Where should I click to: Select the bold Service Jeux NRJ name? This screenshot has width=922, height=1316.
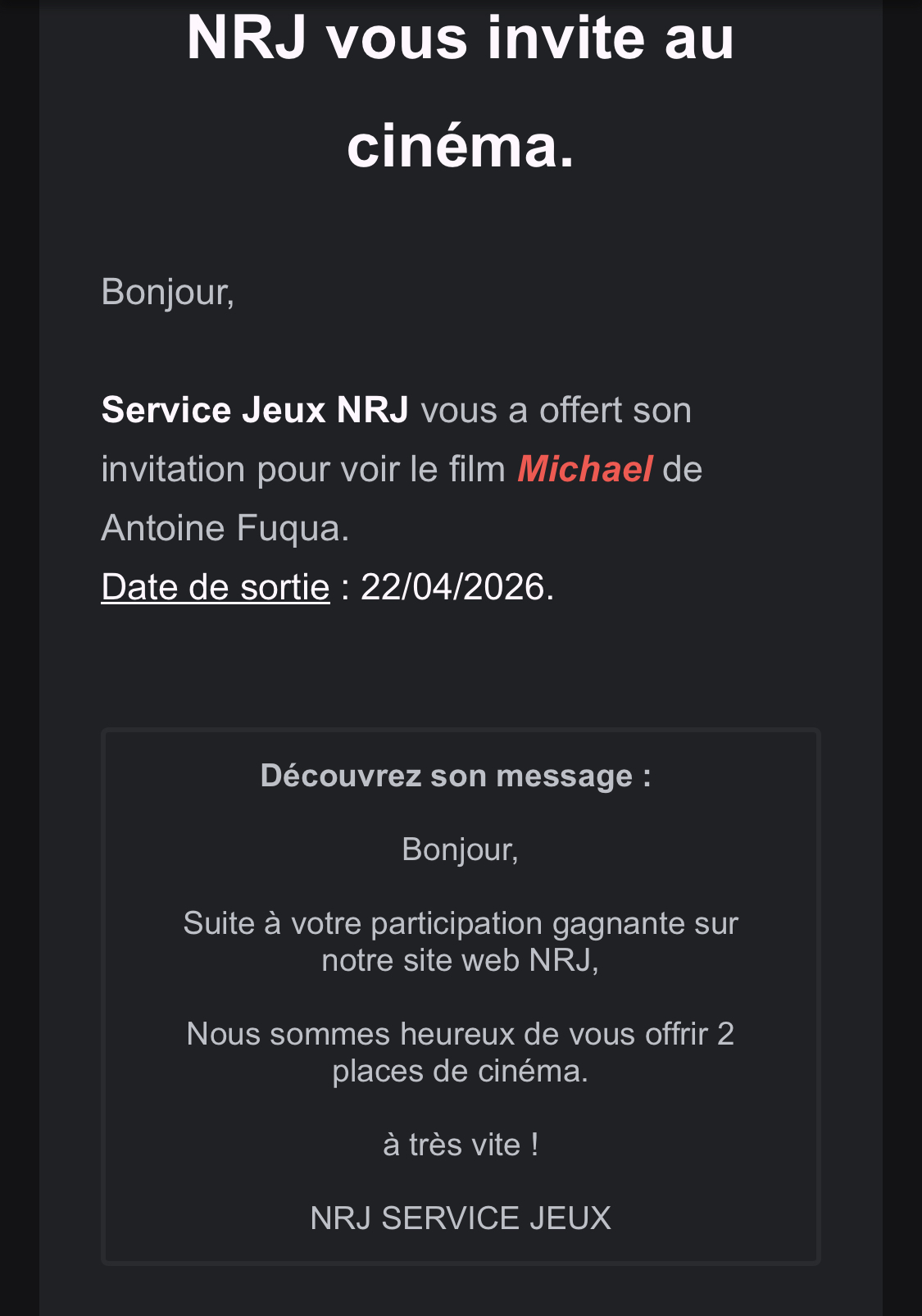point(255,410)
